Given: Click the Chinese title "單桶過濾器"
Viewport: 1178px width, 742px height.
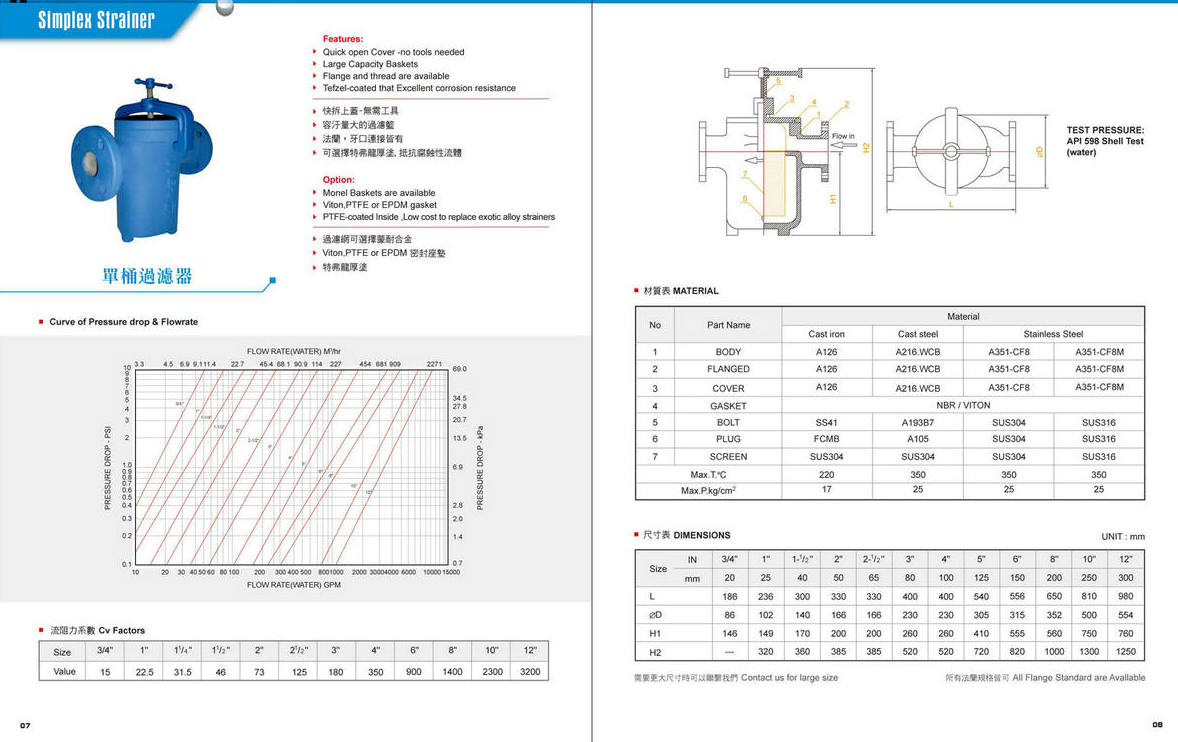Looking at the screenshot, I should pos(147,276).
